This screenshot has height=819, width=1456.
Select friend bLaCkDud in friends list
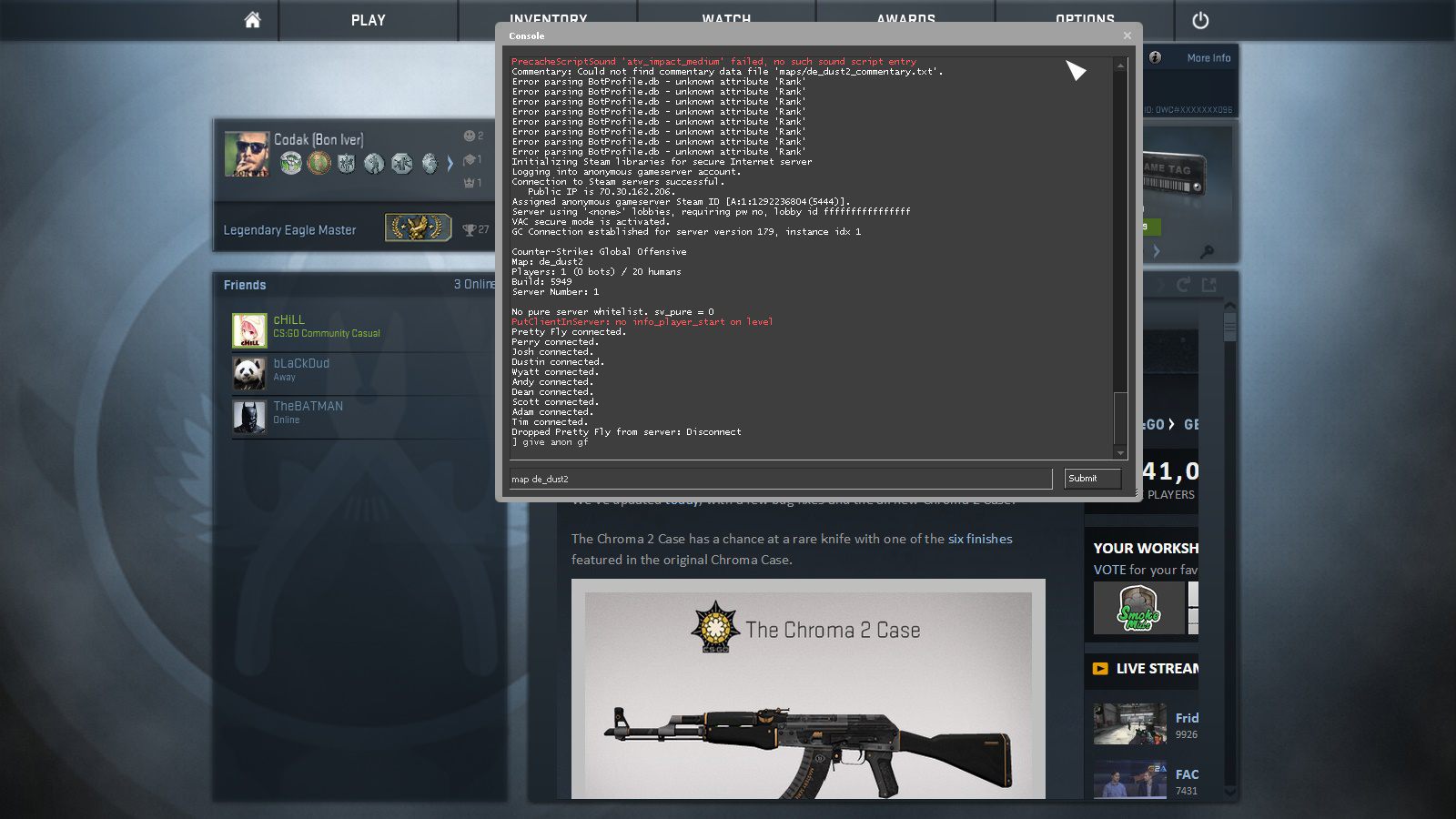tap(364, 373)
